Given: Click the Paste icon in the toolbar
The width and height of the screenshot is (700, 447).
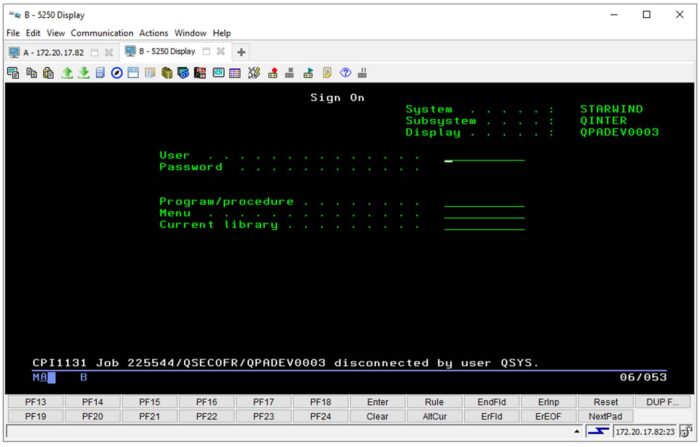Looking at the screenshot, I should tap(48, 72).
